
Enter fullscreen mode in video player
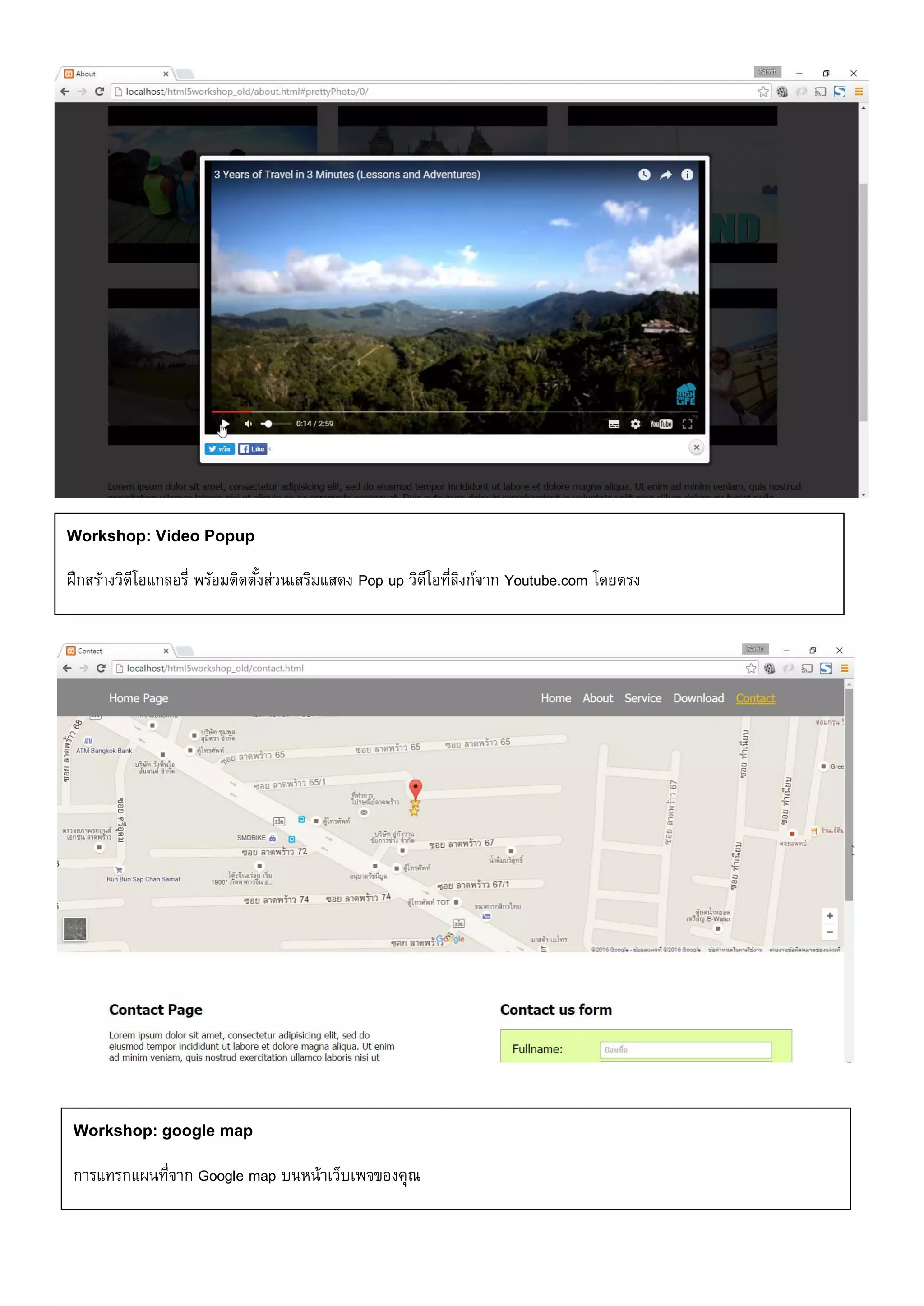[x=687, y=424]
